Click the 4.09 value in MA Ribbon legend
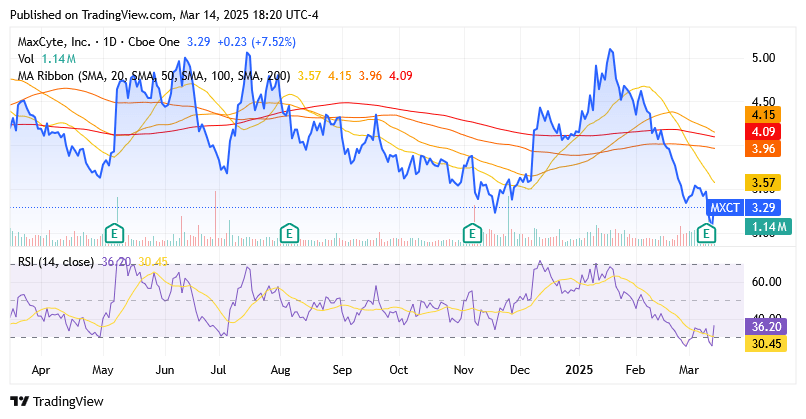Screen dimensions: 806x419 [x=401, y=76]
